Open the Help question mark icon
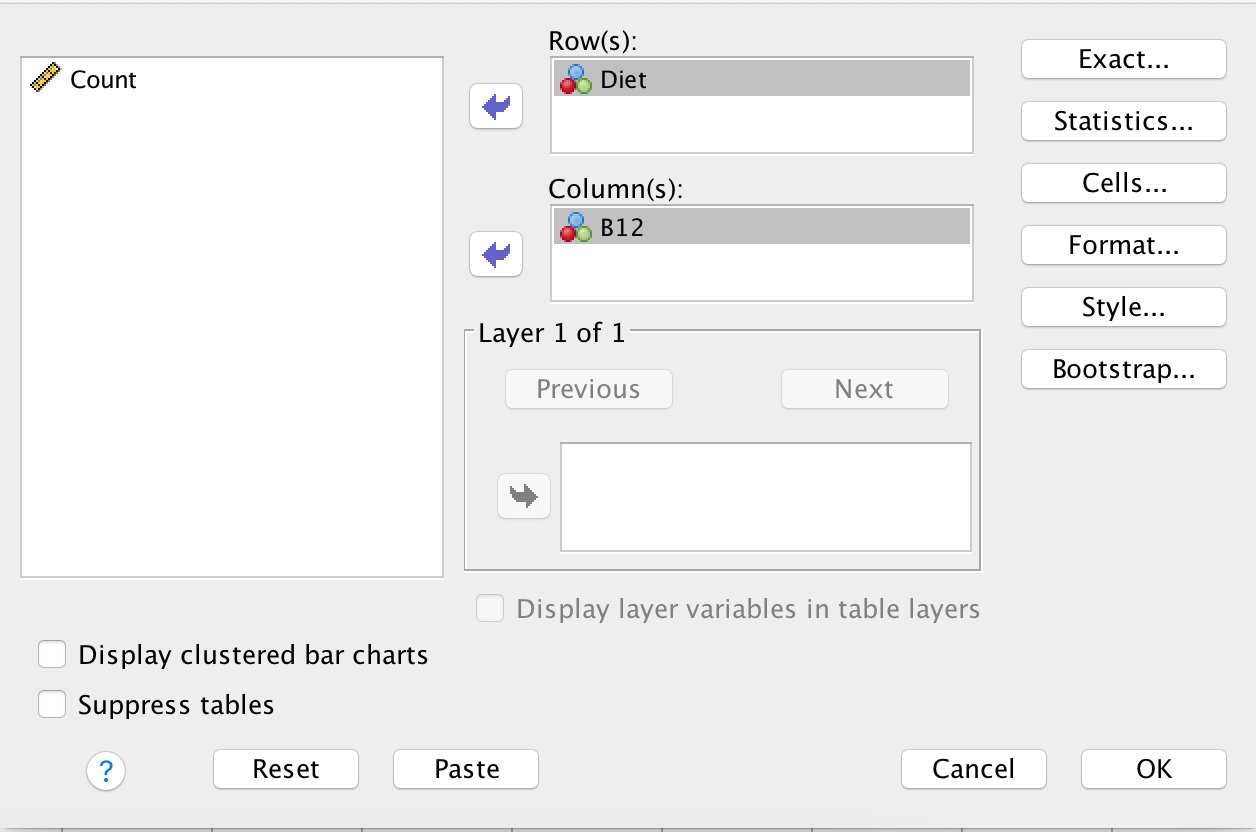Viewport: 1256px width, 832px height. (105, 771)
